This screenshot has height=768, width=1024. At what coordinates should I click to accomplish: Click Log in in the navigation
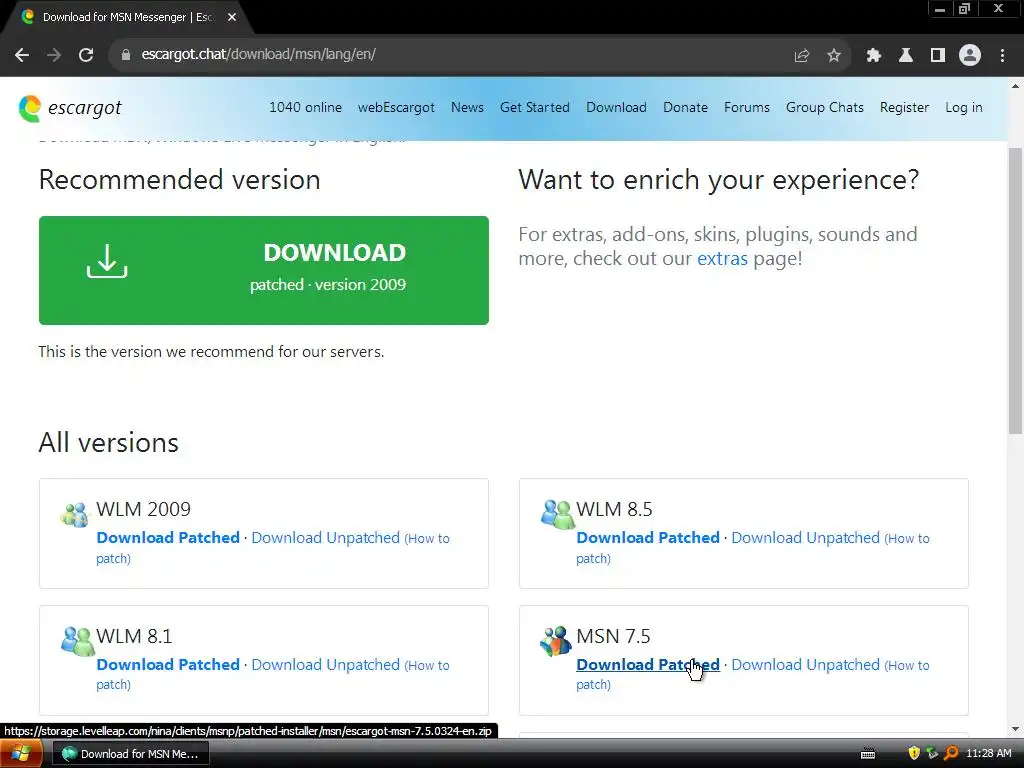(x=963, y=108)
